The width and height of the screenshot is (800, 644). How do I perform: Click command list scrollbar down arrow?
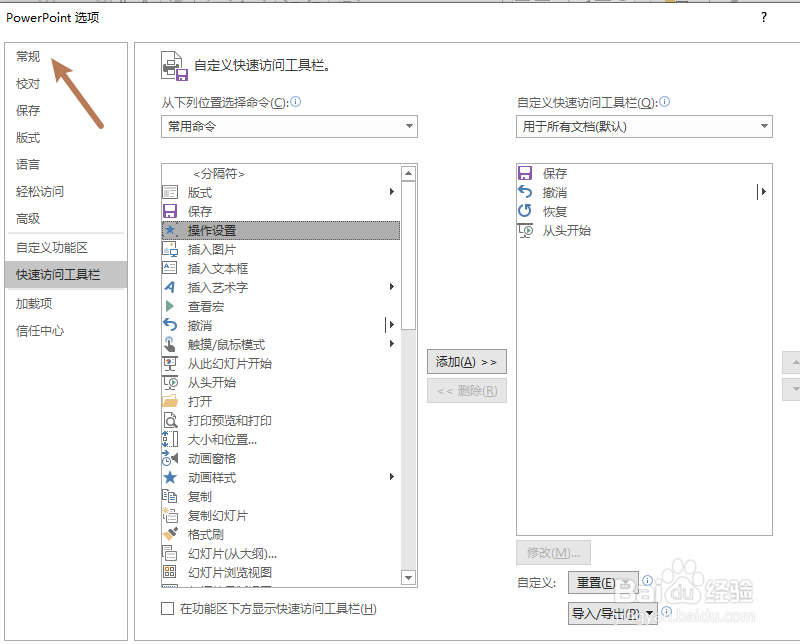(409, 578)
